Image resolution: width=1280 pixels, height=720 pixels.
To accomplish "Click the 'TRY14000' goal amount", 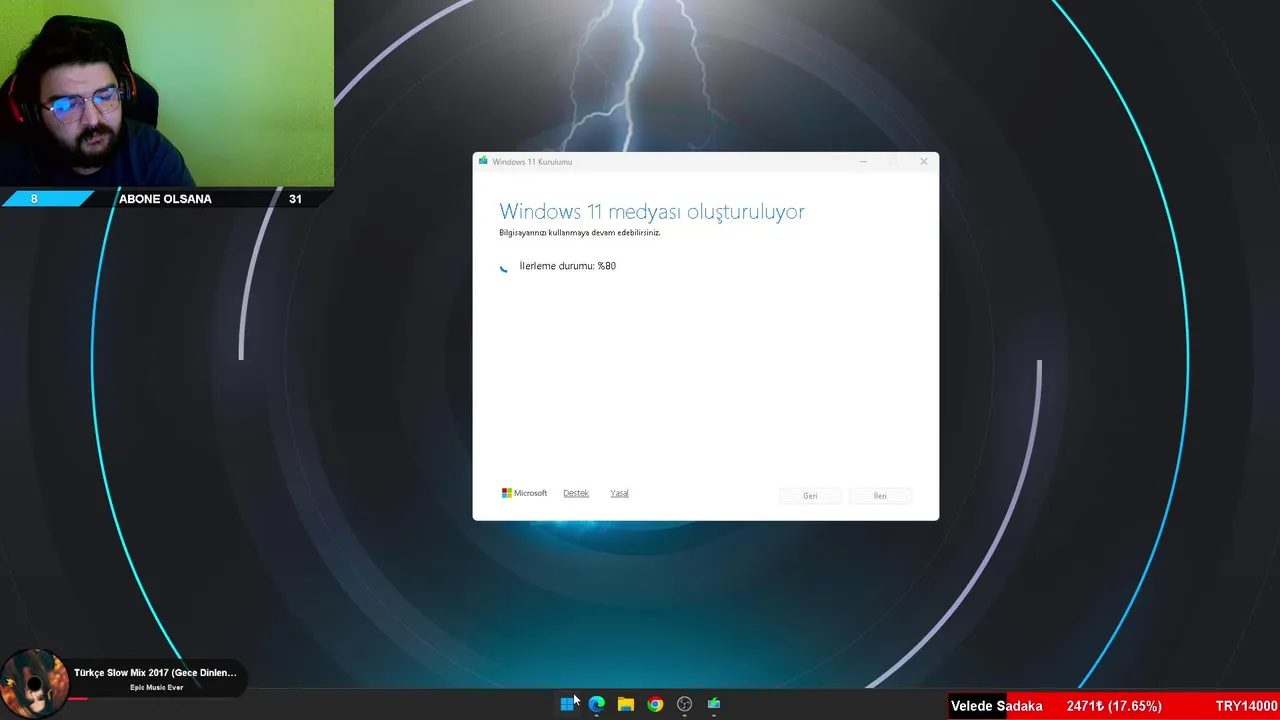I will coord(1246,706).
